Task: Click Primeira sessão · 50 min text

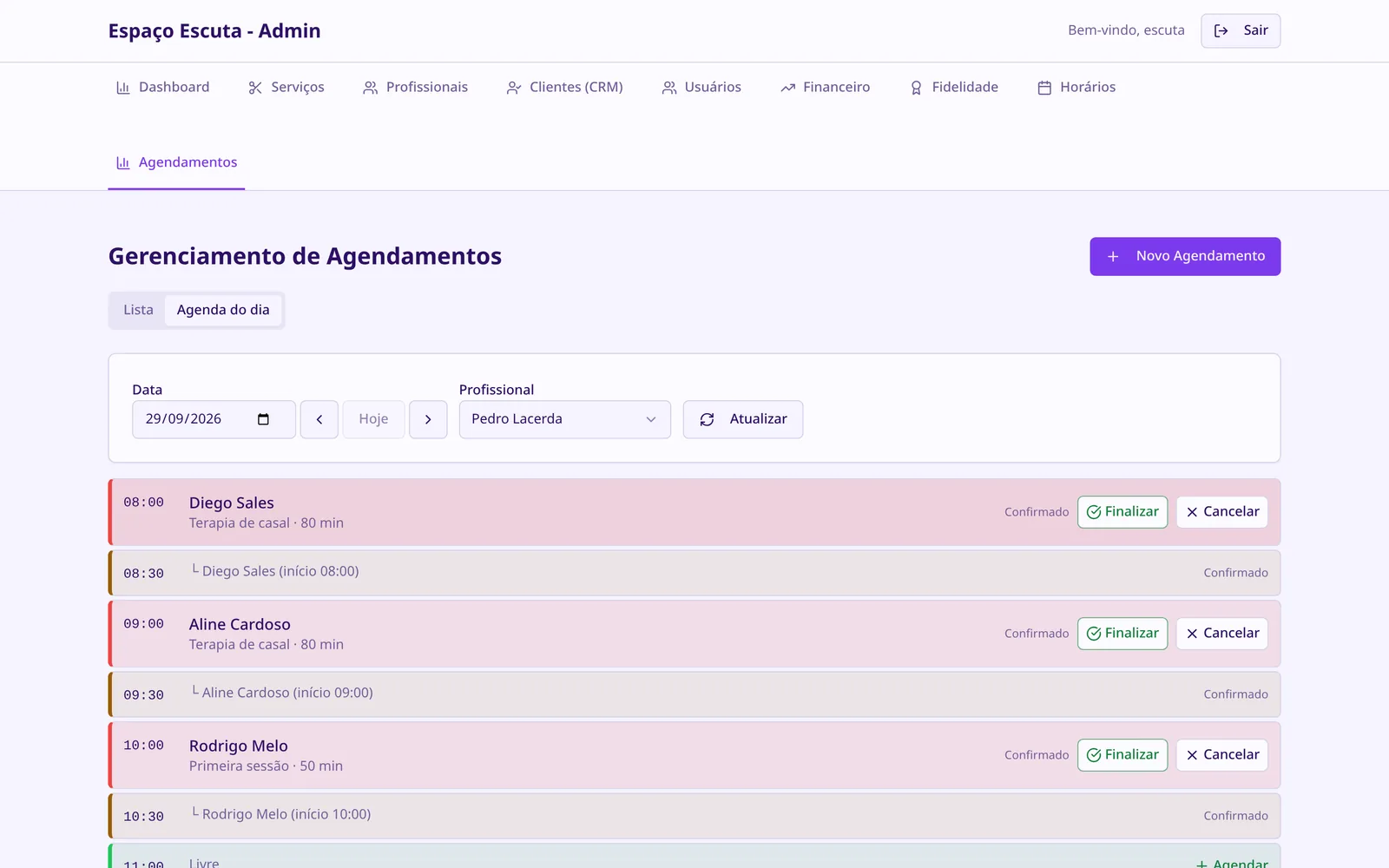Action: (266, 766)
